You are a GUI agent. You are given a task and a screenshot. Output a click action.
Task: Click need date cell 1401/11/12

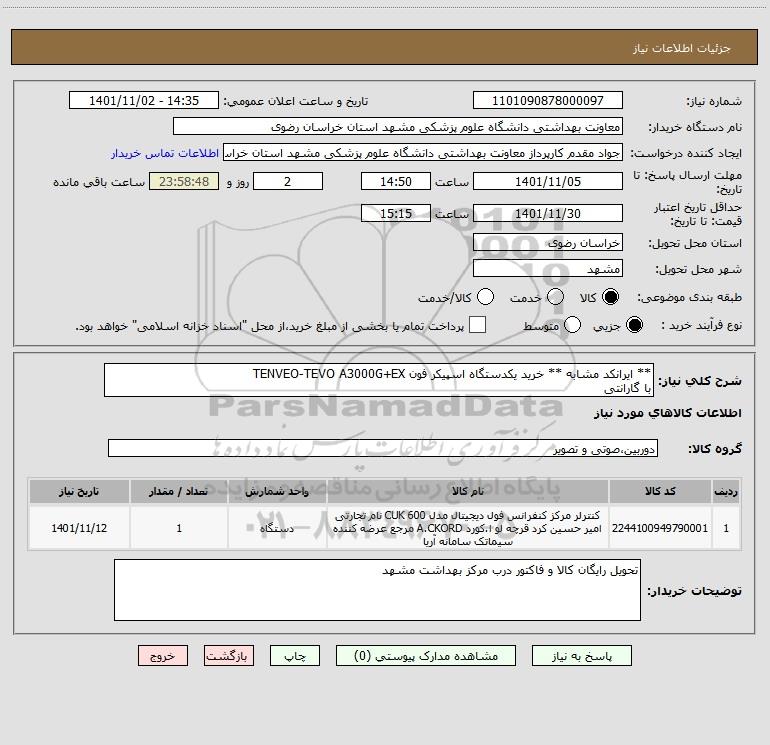tap(79, 528)
